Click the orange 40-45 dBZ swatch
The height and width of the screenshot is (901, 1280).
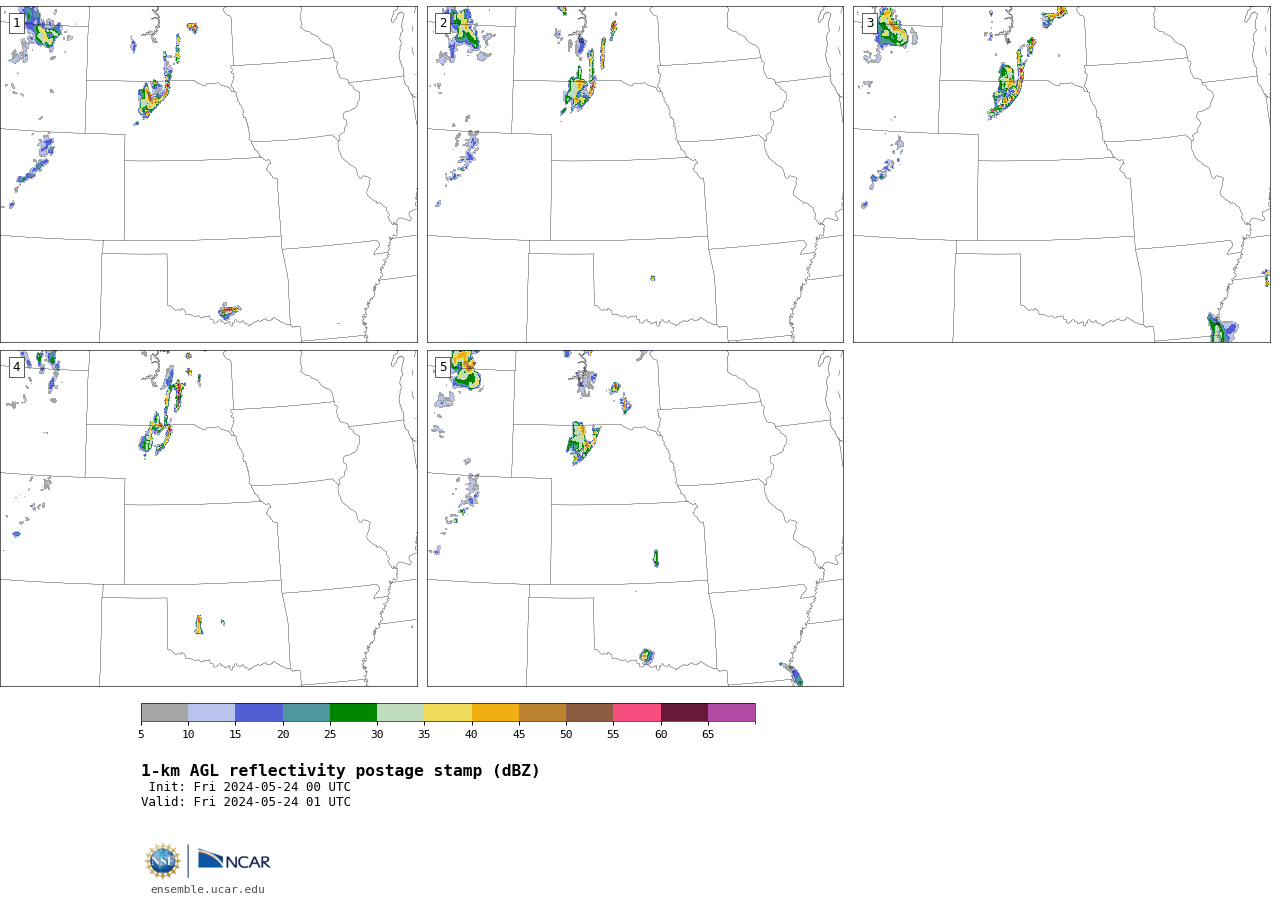[x=495, y=713]
